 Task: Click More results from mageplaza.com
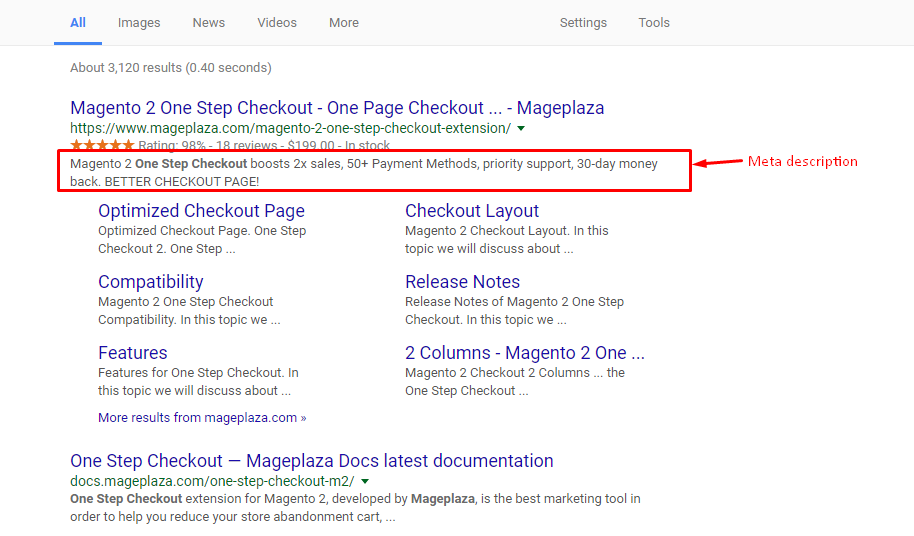click(x=202, y=418)
